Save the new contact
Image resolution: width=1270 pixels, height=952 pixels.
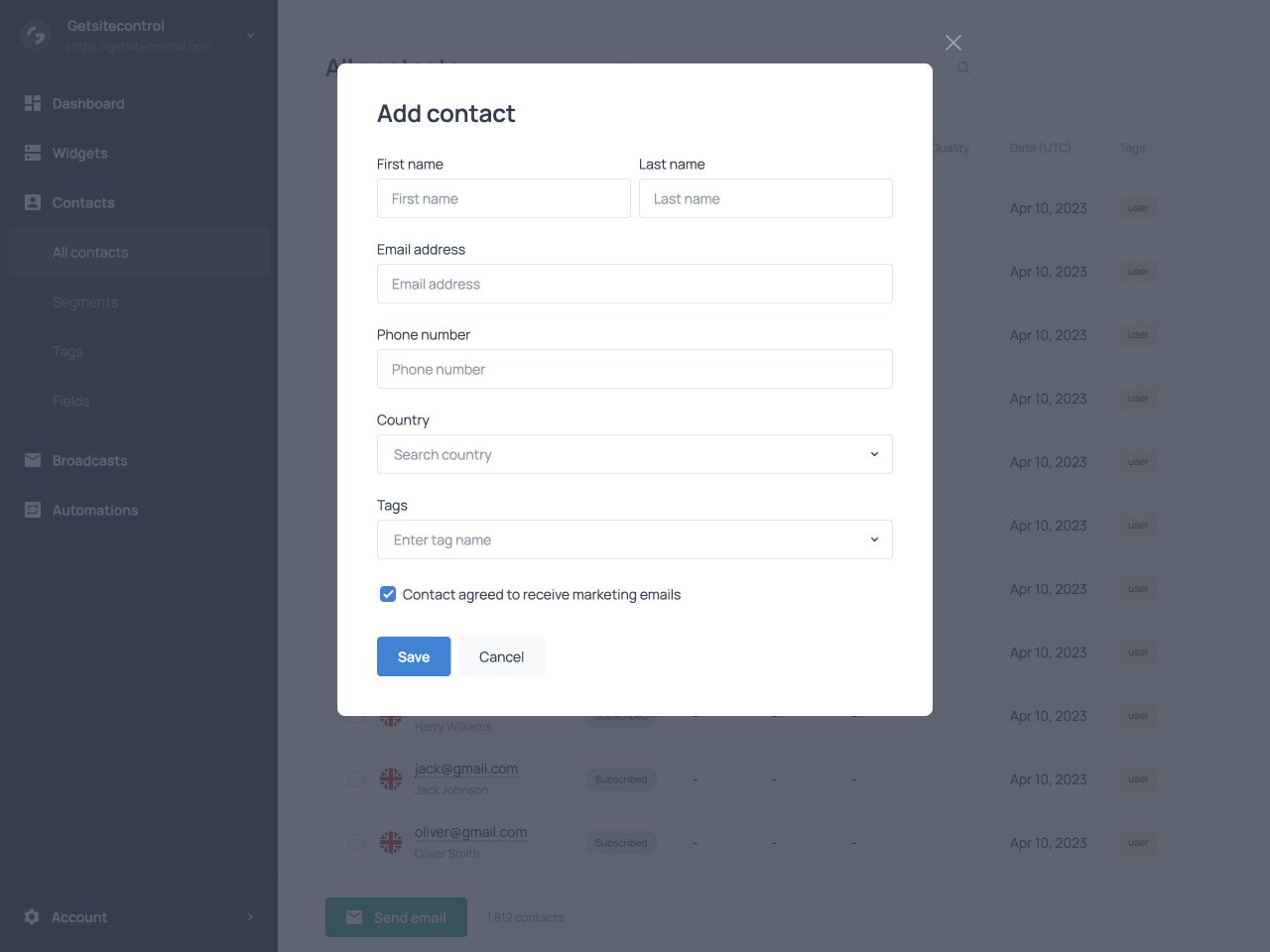click(x=414, y=656)
